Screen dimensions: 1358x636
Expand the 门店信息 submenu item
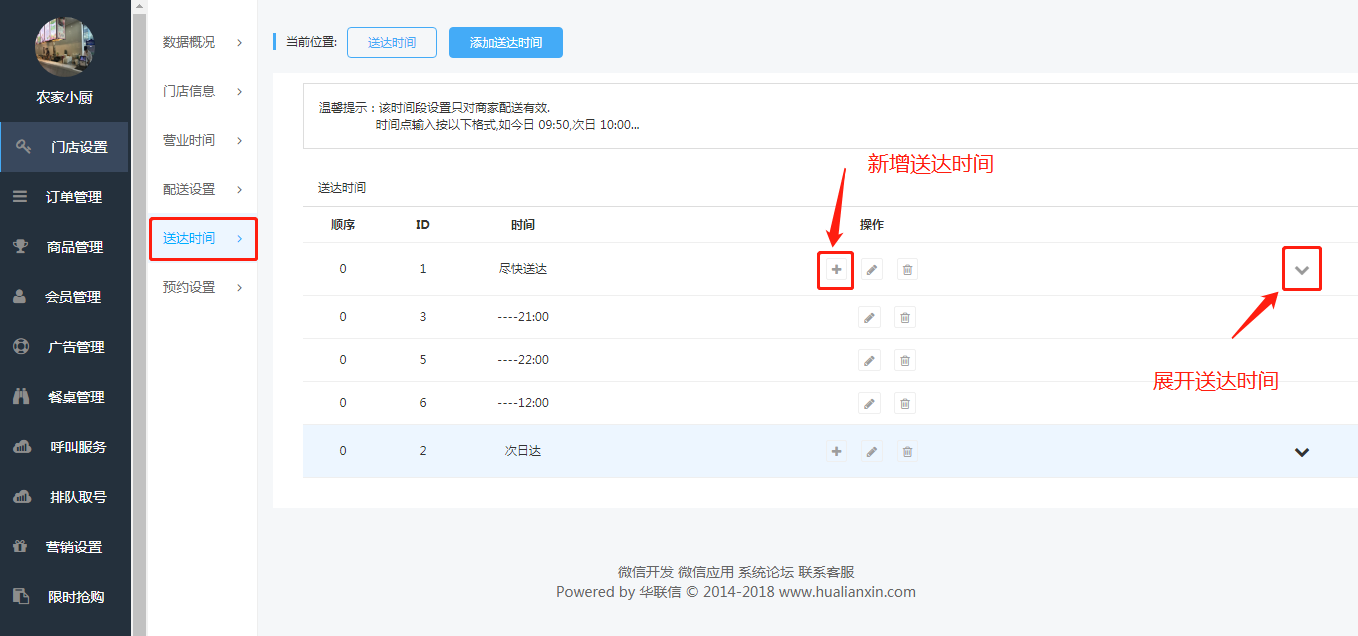point(203,91)
